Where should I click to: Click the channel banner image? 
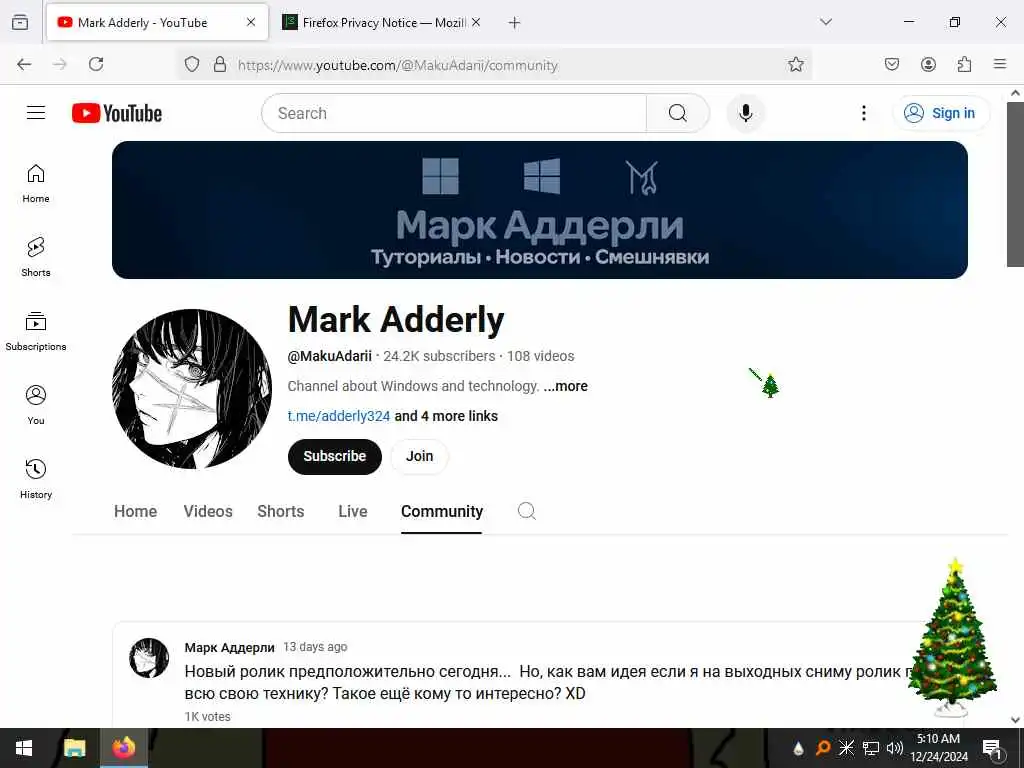(539, 210)
